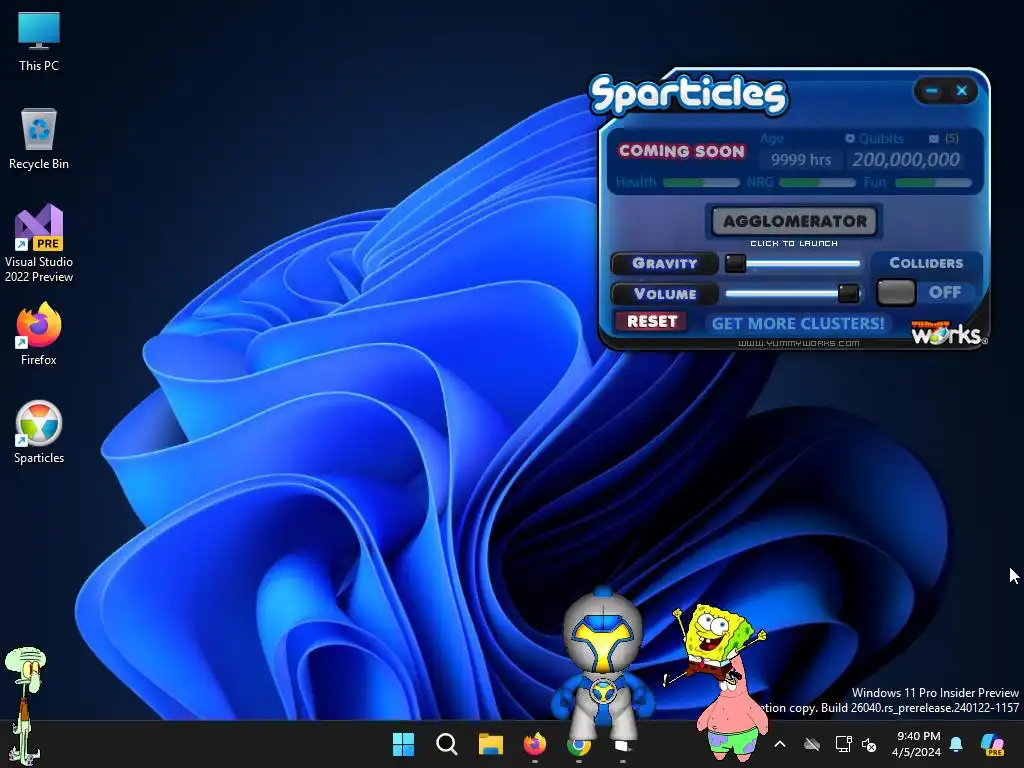
Task: Click the NRG progress bar
Action: 817,183
